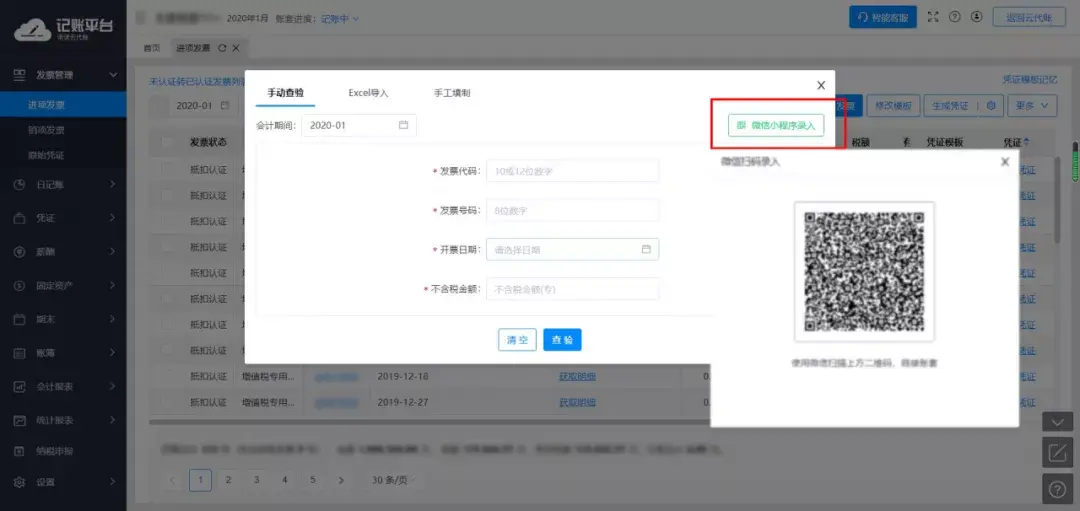The width and height of the screenshot is (1080, 511).
Task: Collapse the floating panel with its down-chevron icon
Action: pyautogui.click(x=1057, y=421)
